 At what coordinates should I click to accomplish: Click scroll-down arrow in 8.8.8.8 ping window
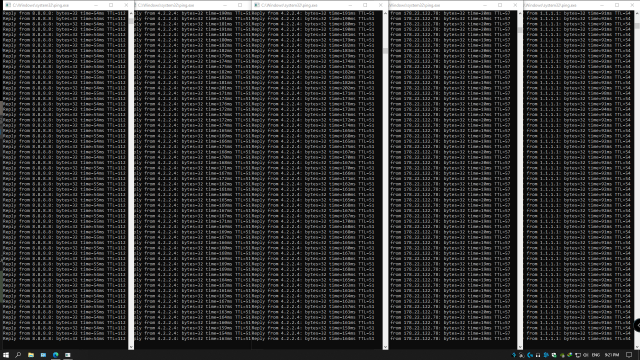tap(131, 347)
